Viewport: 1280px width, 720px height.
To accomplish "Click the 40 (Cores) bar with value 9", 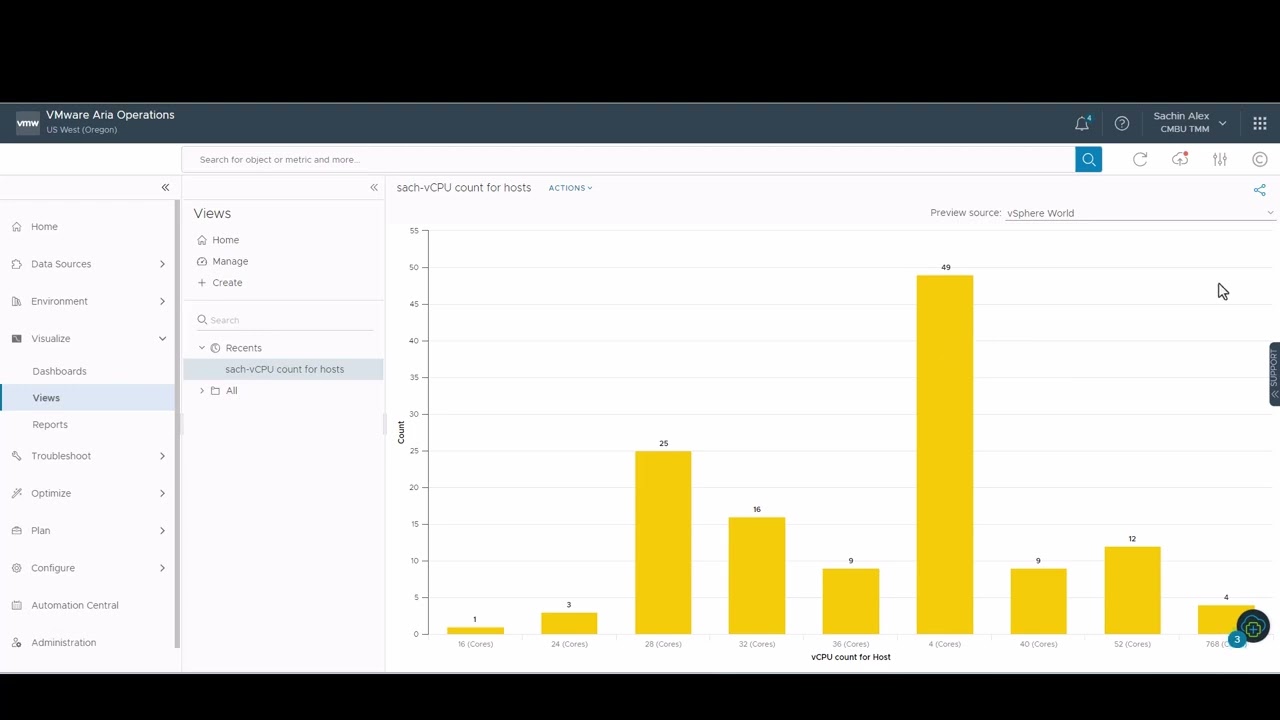I will tap(1038, 601).
